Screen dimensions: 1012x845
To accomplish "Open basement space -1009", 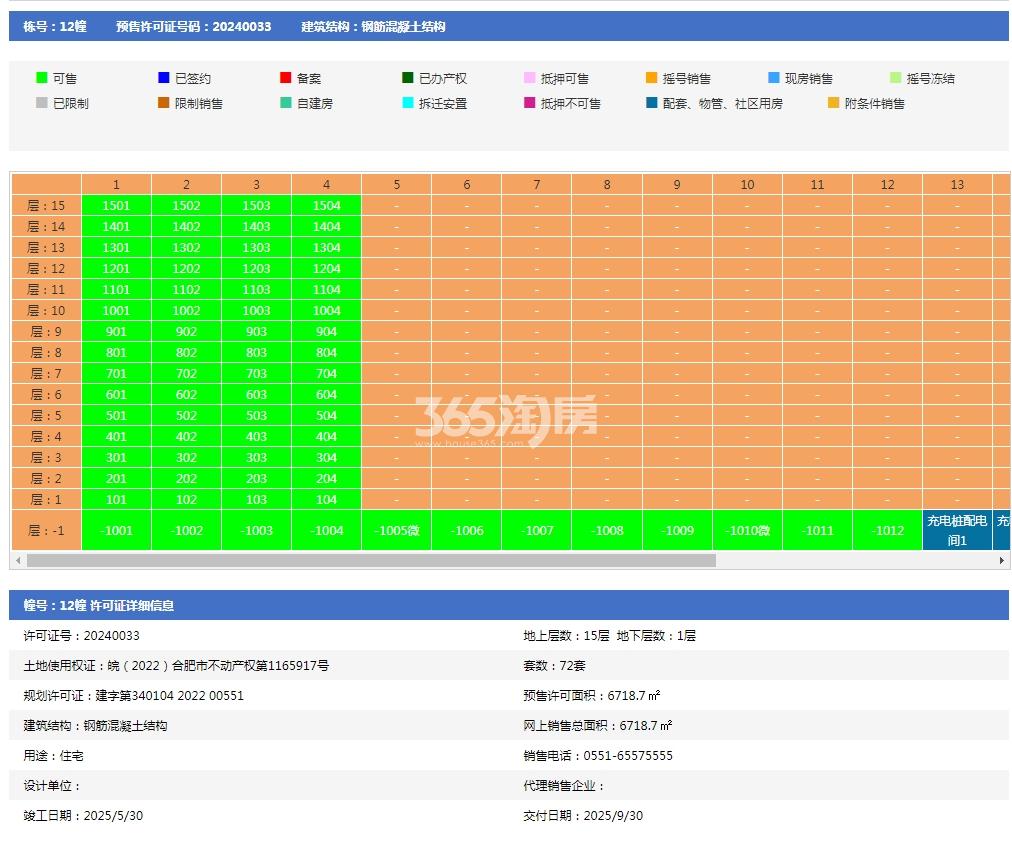I will [x=677, y=530].
